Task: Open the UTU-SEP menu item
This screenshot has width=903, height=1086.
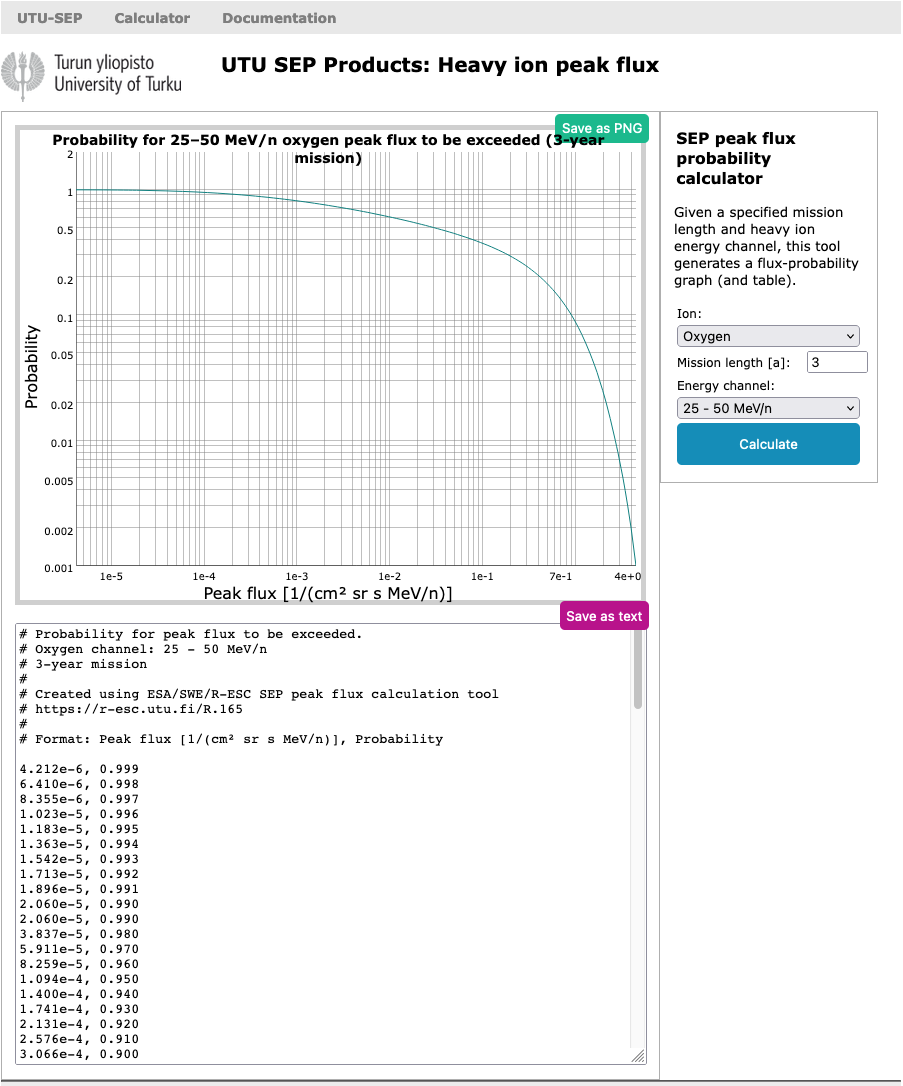Action: 49,18
